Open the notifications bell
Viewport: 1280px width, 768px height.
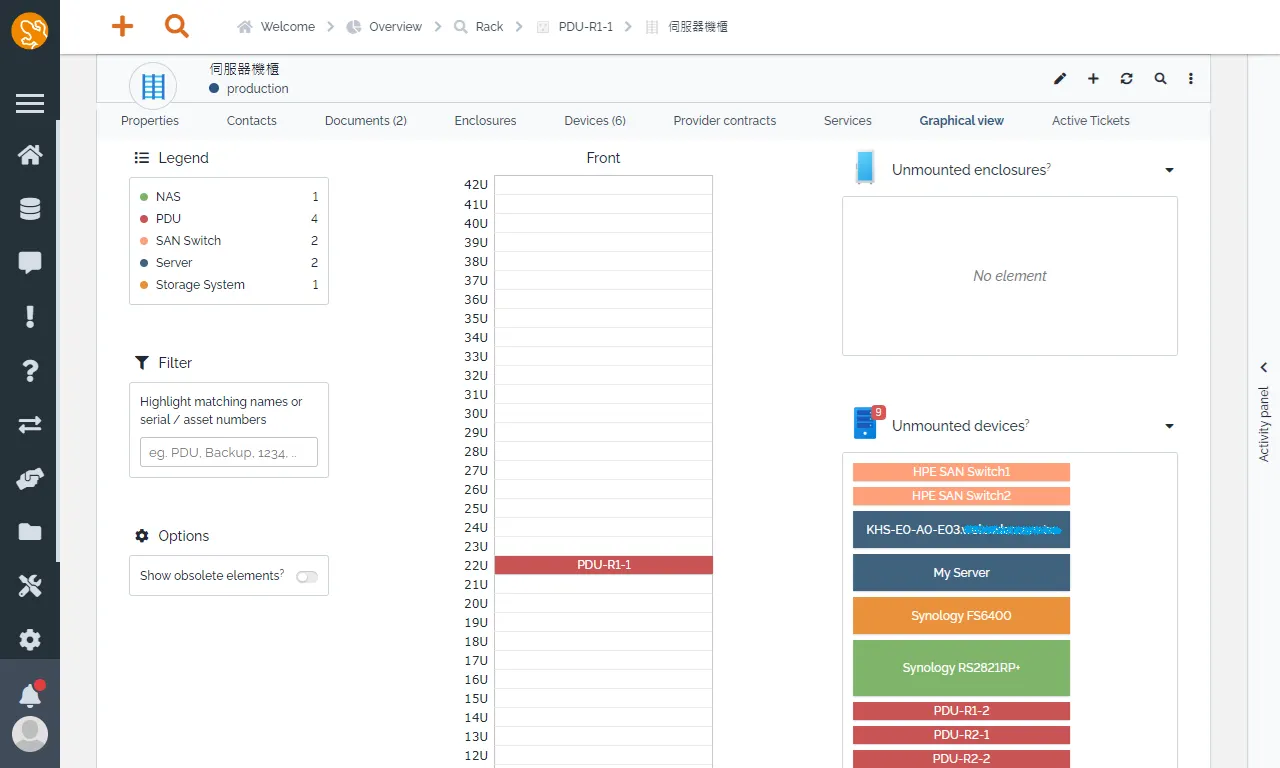click(x=30, y=695)
